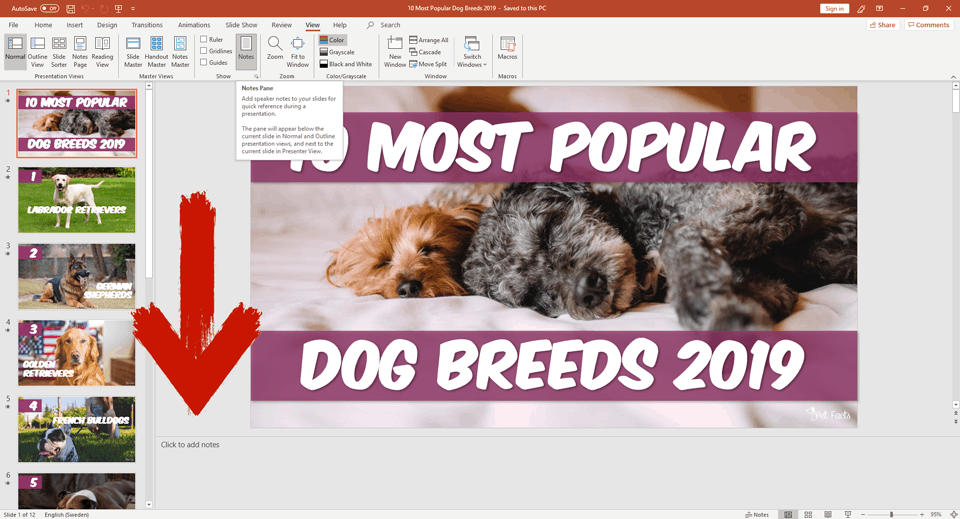Open the Comments pane

(928, 25)
